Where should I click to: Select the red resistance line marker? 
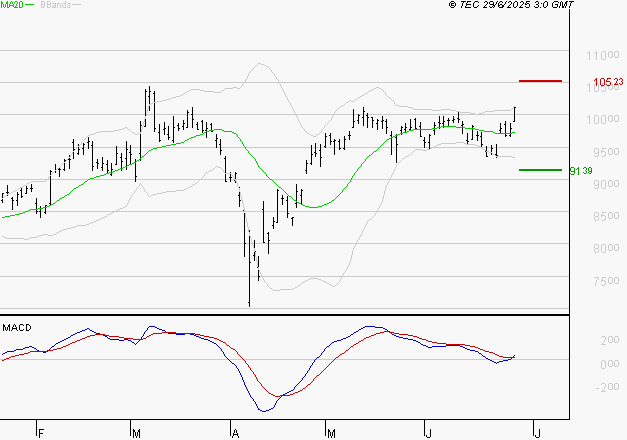(540, 81)
